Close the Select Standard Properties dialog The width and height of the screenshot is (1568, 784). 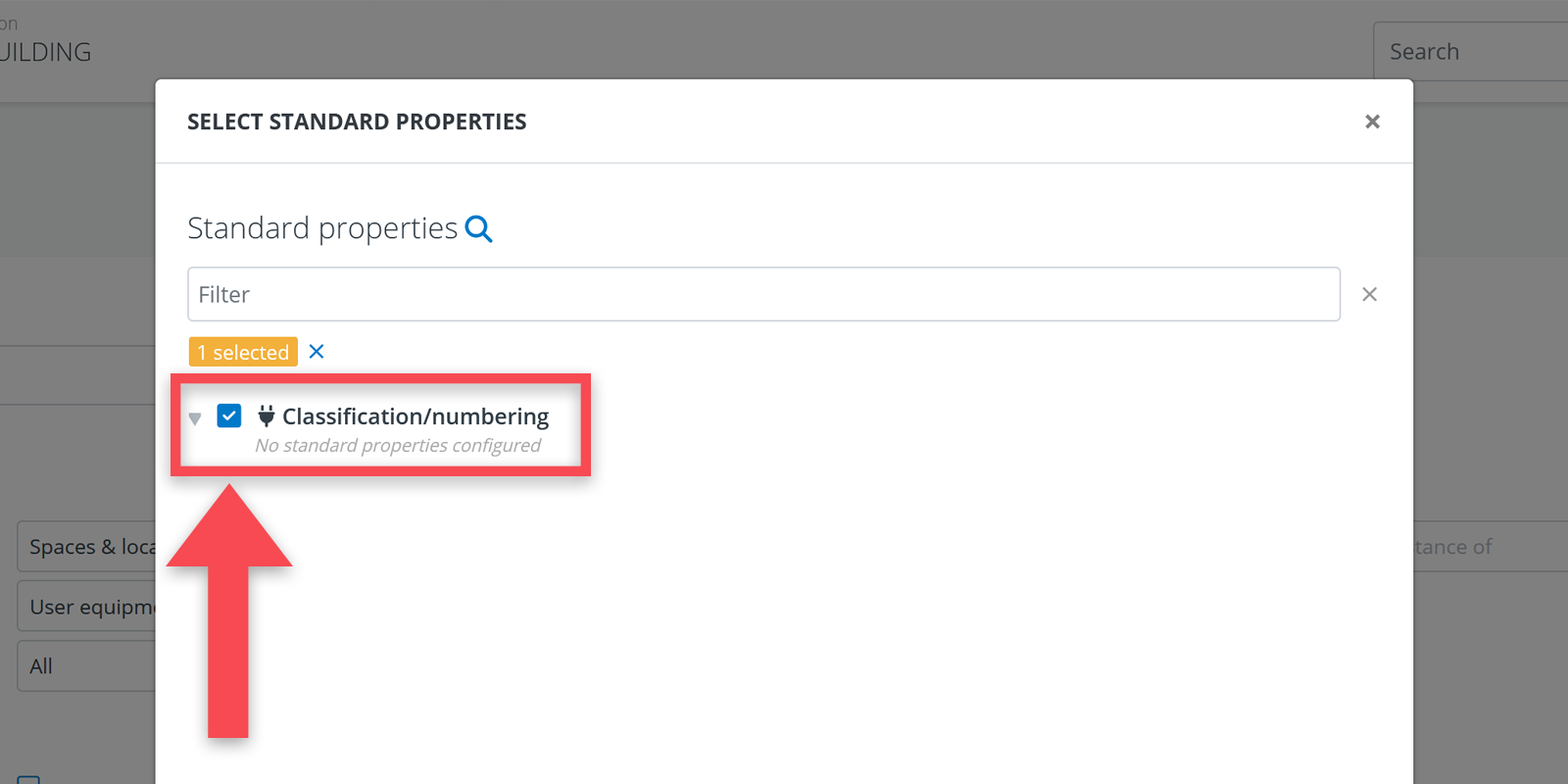tap(1372, 122)
